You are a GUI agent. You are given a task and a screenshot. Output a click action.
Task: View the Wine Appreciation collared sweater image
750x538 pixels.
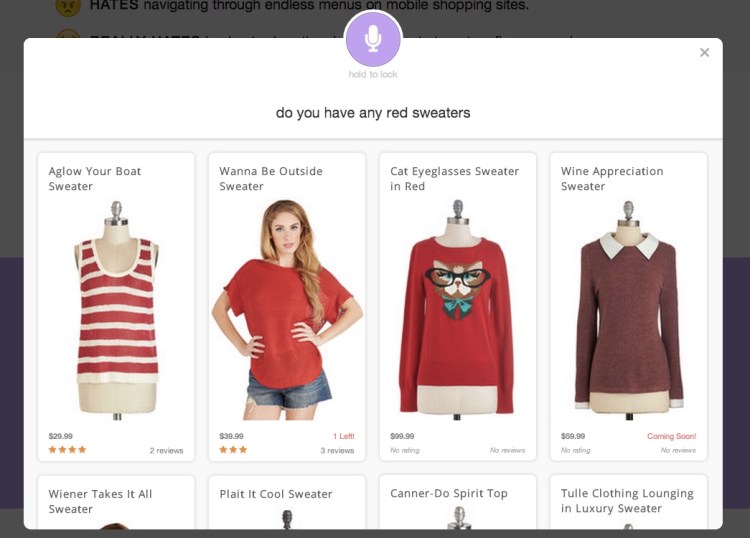(629, 310)
